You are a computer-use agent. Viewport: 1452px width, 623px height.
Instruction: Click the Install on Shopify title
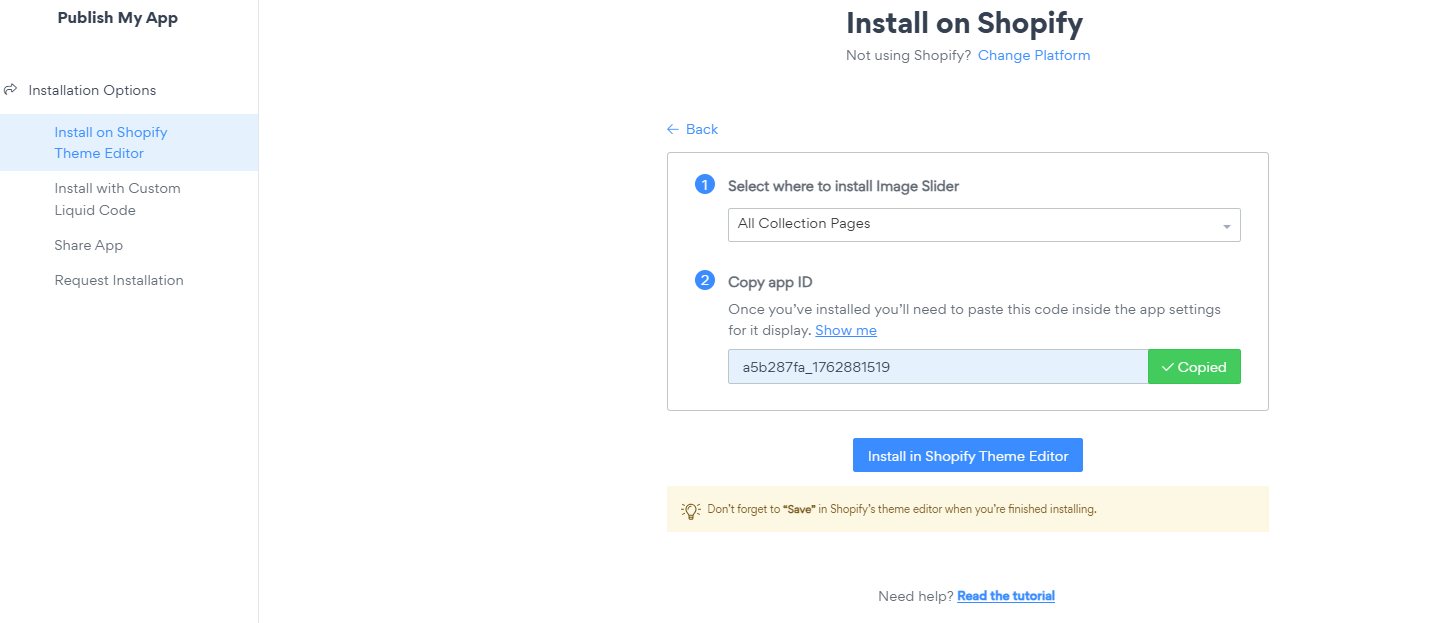[x=965, y=23]
